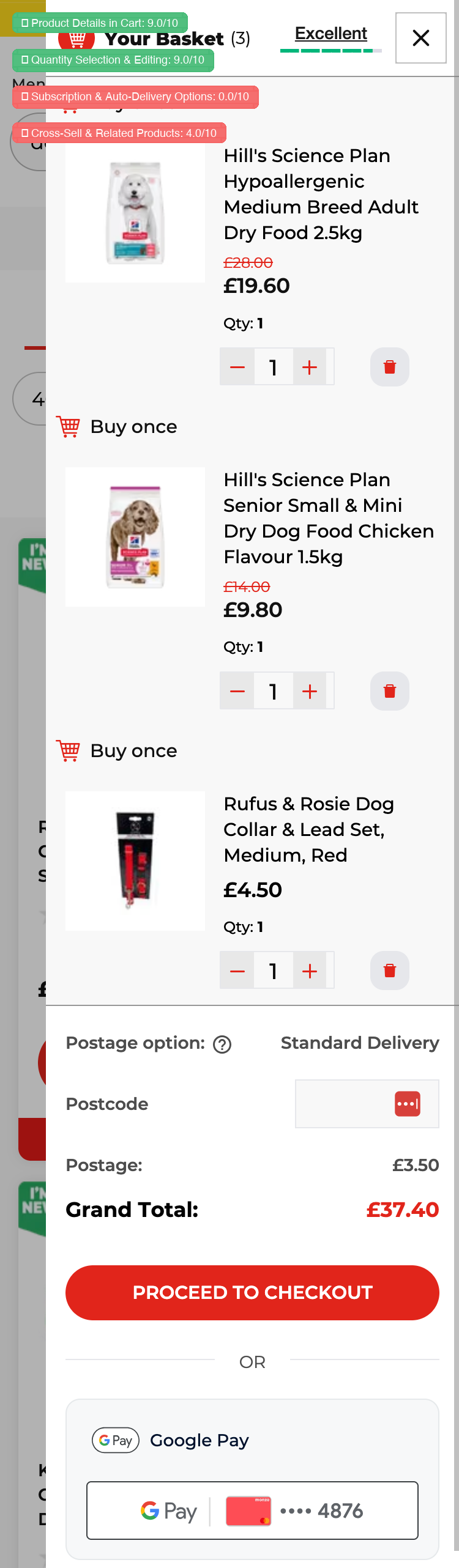This screenshot has width=459, height=1568.
Task: Decrease quantity of Rufus & Rosie collar set
Action: pyautogui.click(x=237, y=971)
